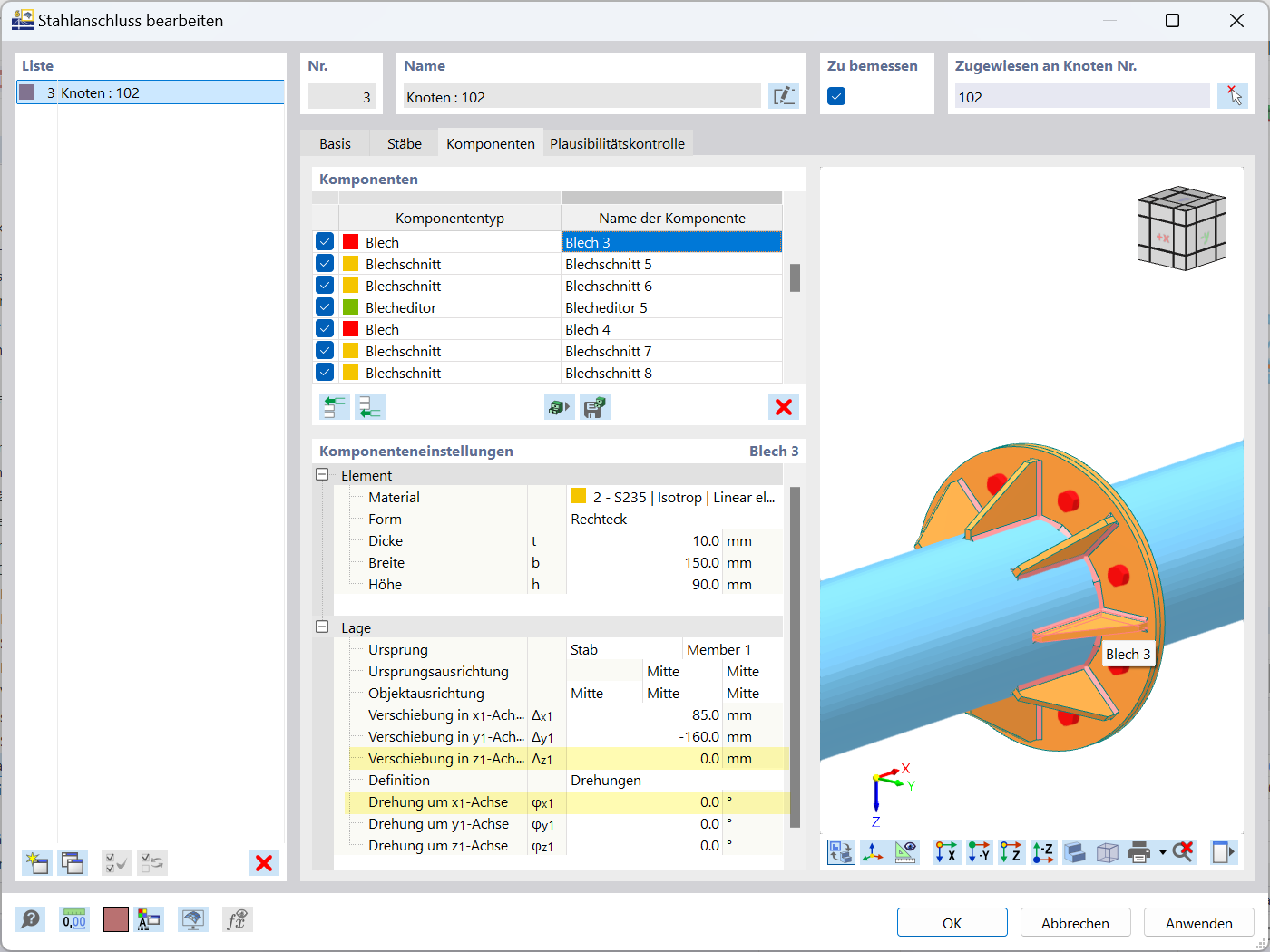Select the Komponenten tab
The width and height of the screenshot is (1270, 952).
pos(490,143)
